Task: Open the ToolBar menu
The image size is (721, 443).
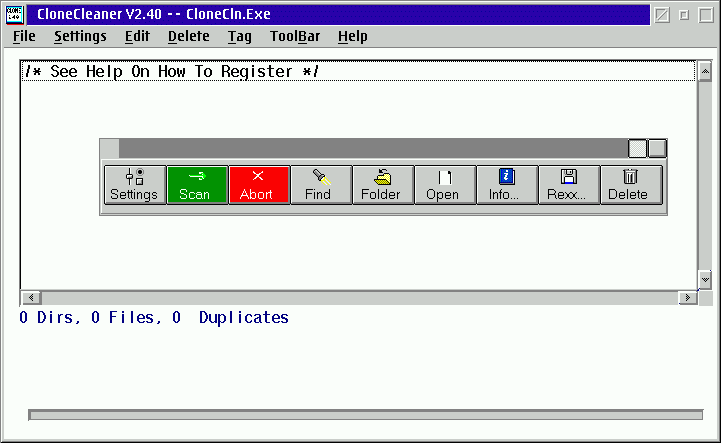Action: [295, 36]
